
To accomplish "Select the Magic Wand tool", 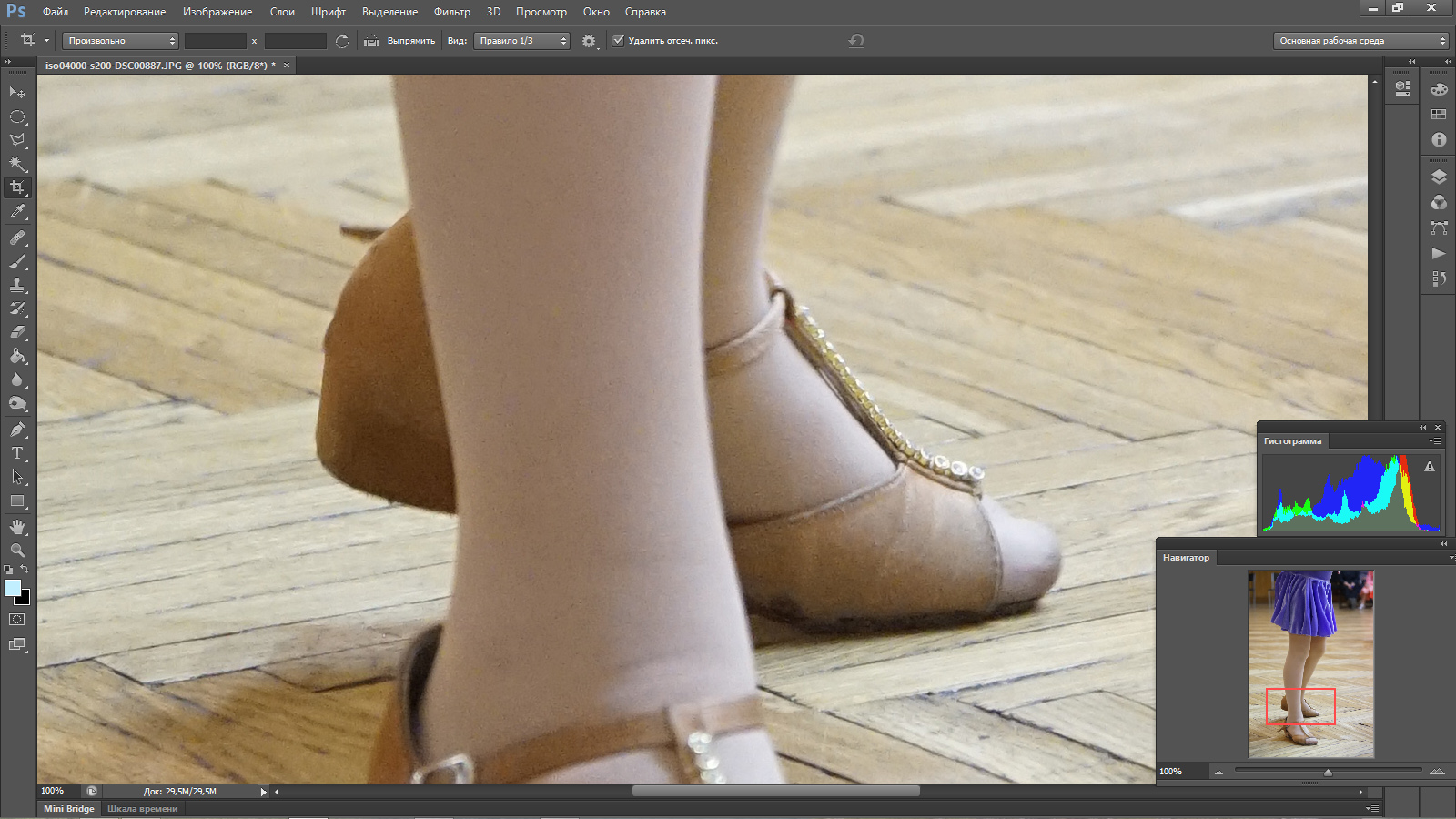I will tap(17, 164).
